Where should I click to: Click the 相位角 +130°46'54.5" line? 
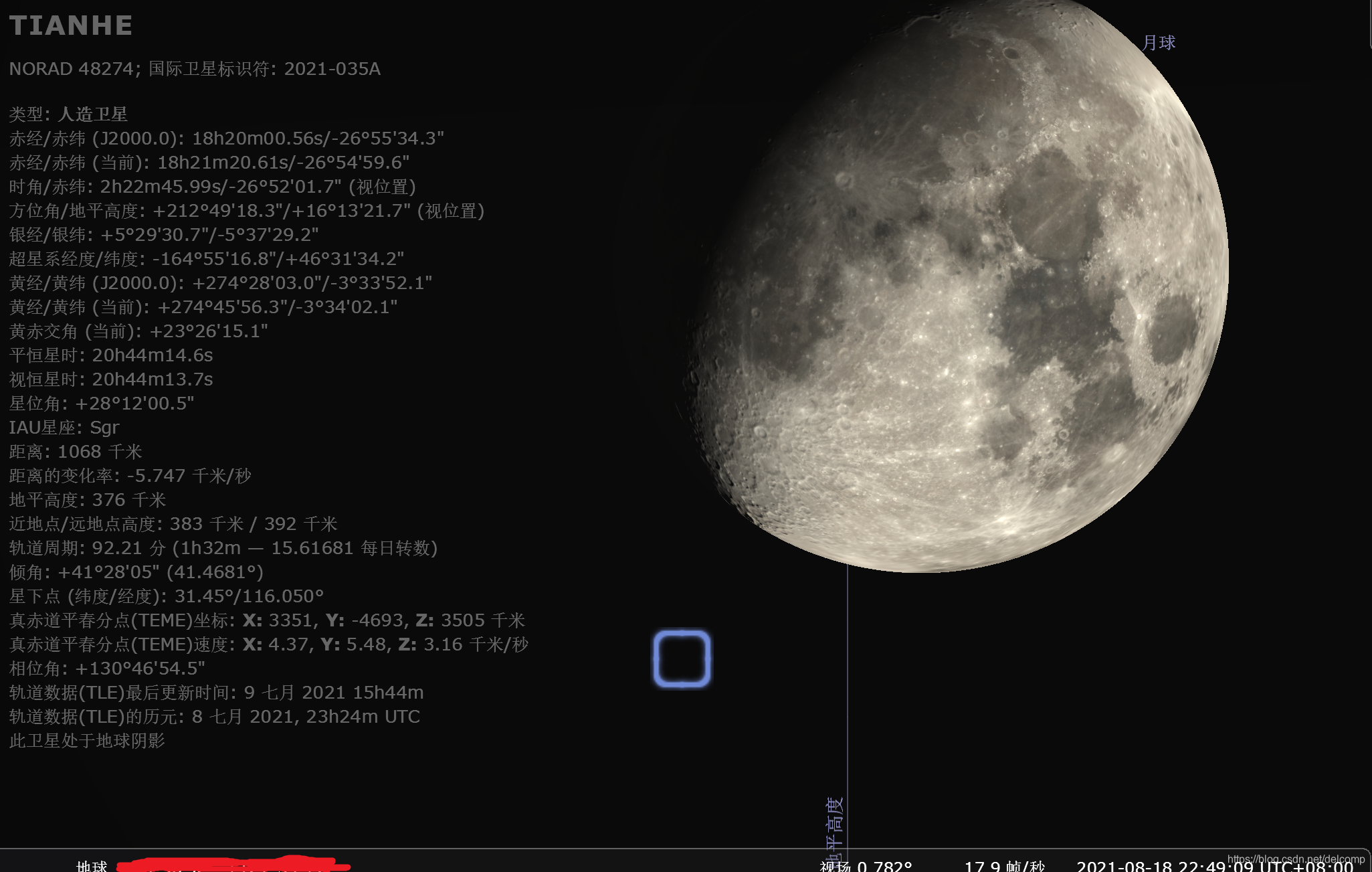pos(107,669)
